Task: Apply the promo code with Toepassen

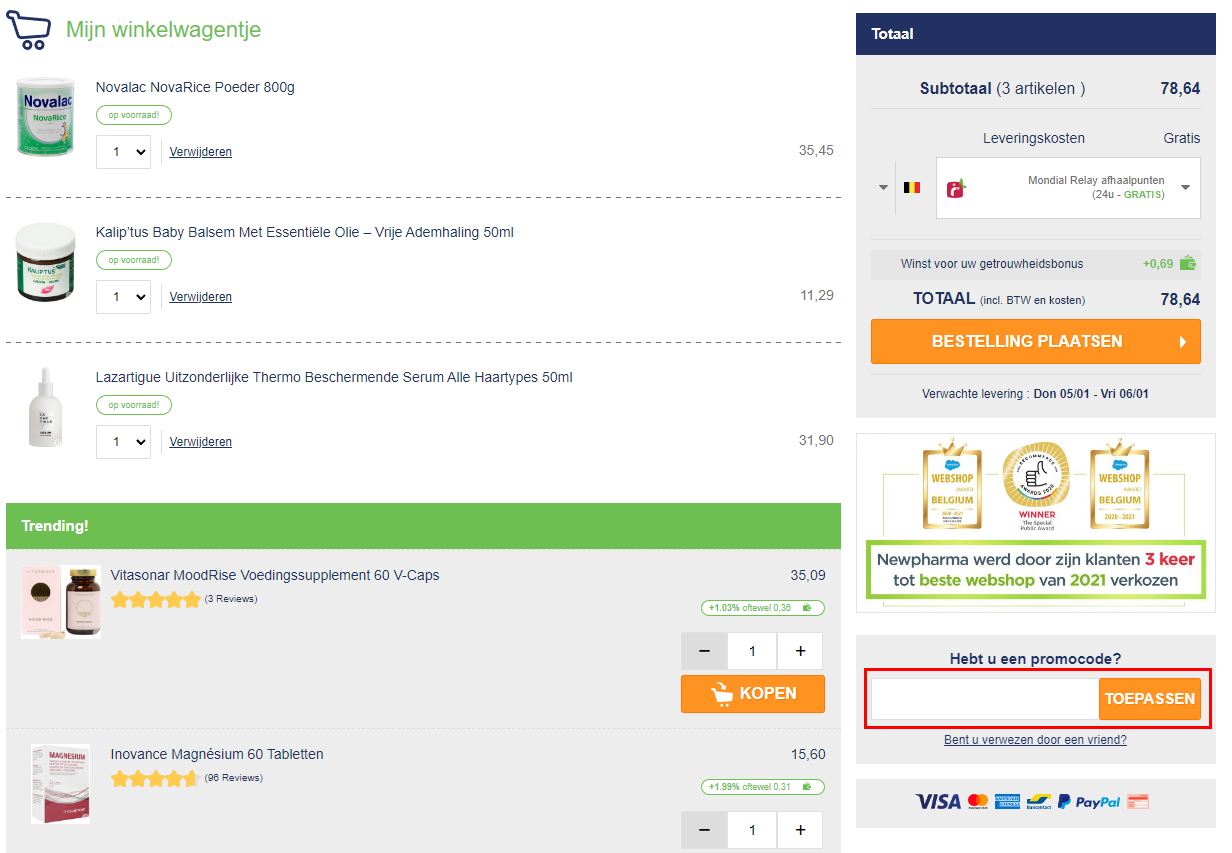Action: tap(1150, 699)
